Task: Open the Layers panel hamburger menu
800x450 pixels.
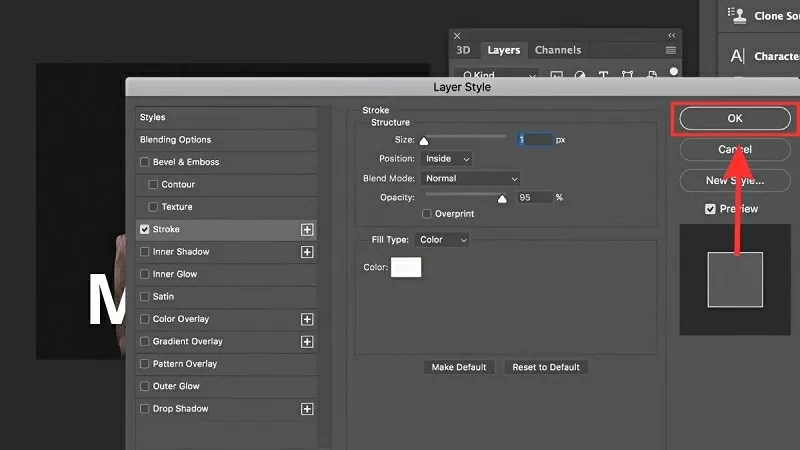Action: (x=671, y=50)
